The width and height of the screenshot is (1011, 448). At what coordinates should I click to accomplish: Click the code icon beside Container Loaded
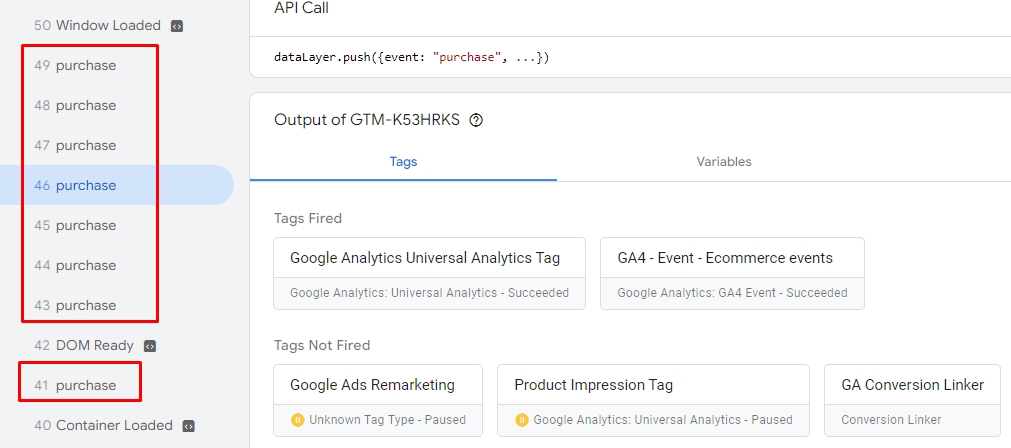[188, 426]
